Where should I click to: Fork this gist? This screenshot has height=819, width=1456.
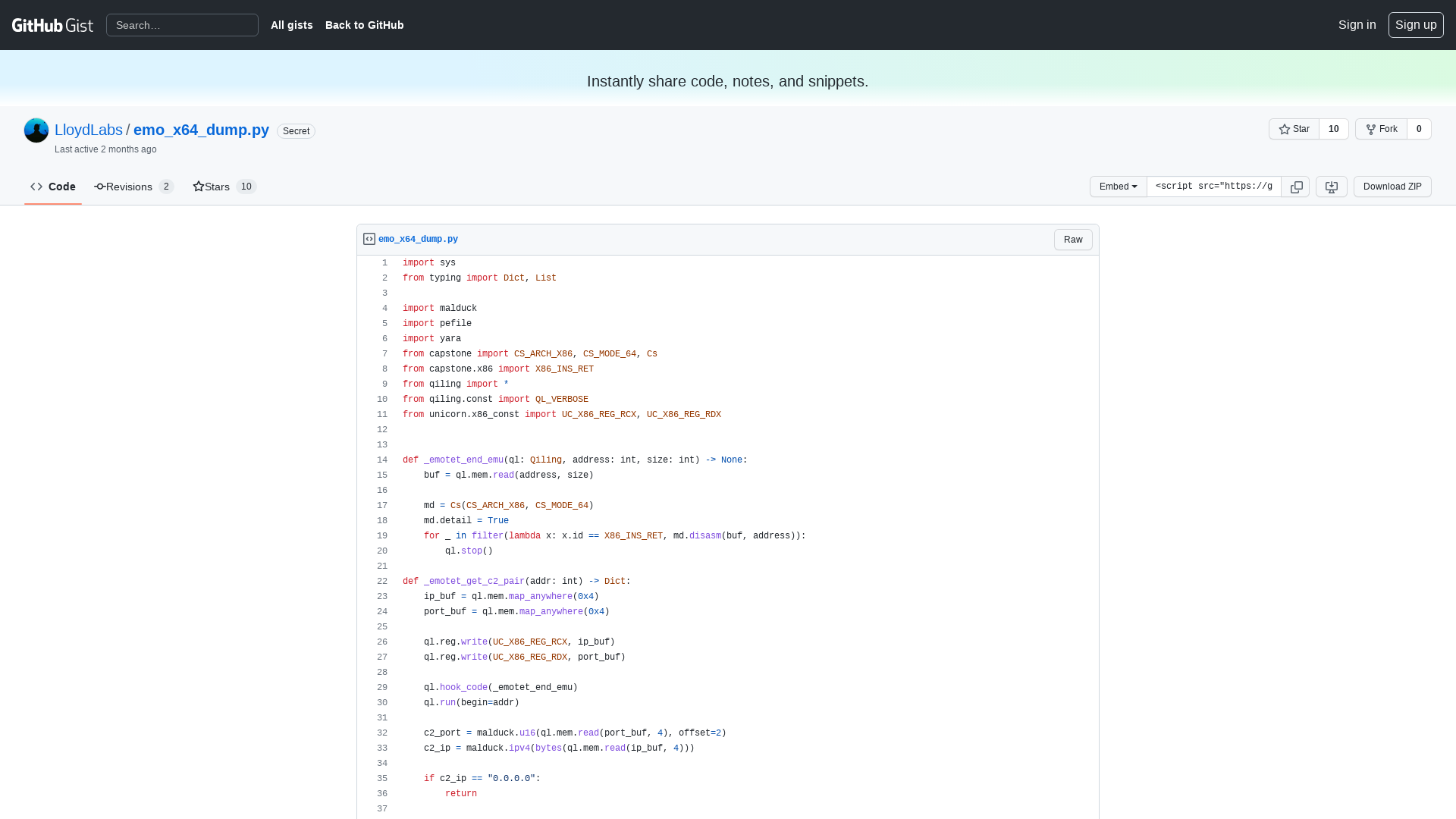pyautogui.click(x=1381, y=129)
